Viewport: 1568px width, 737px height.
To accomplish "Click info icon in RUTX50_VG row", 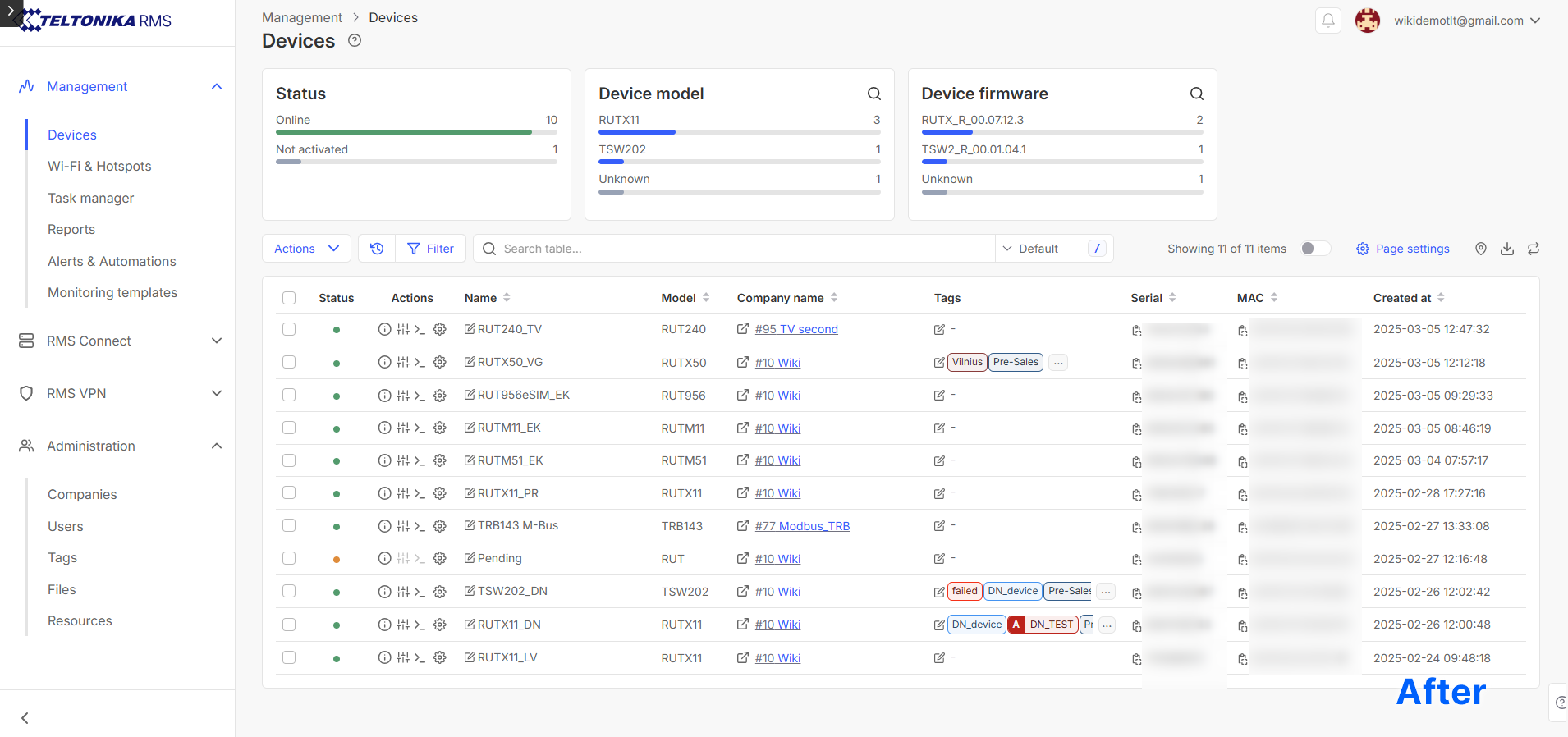I will tap(384, 362).
